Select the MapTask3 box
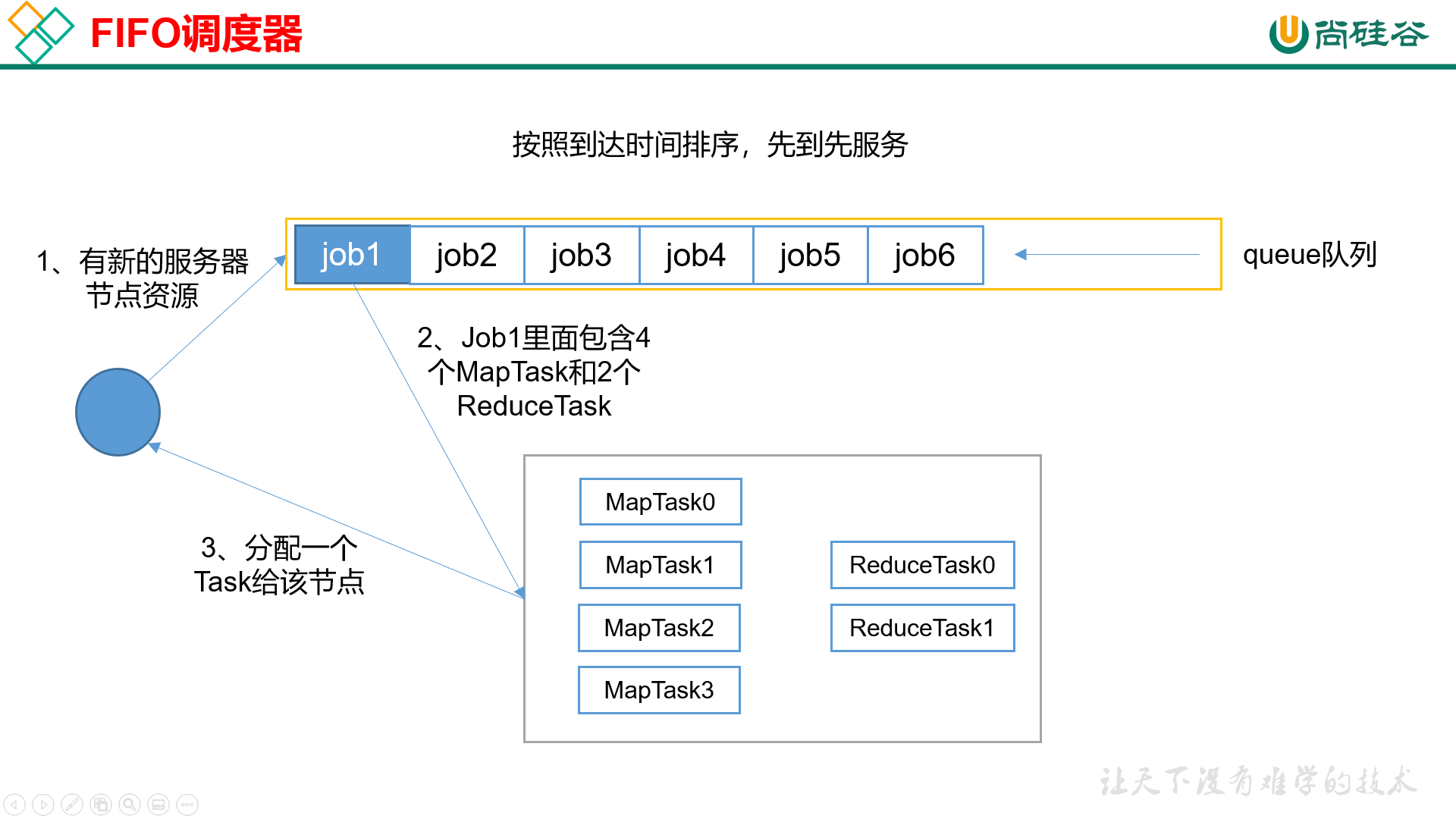This screenshot has width=1456, height=819. pyautogui.click(x=658, y=689)
